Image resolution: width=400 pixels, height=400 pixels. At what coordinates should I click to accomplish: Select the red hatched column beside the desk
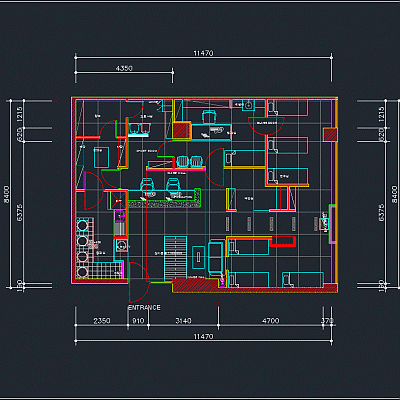(182, 131)
